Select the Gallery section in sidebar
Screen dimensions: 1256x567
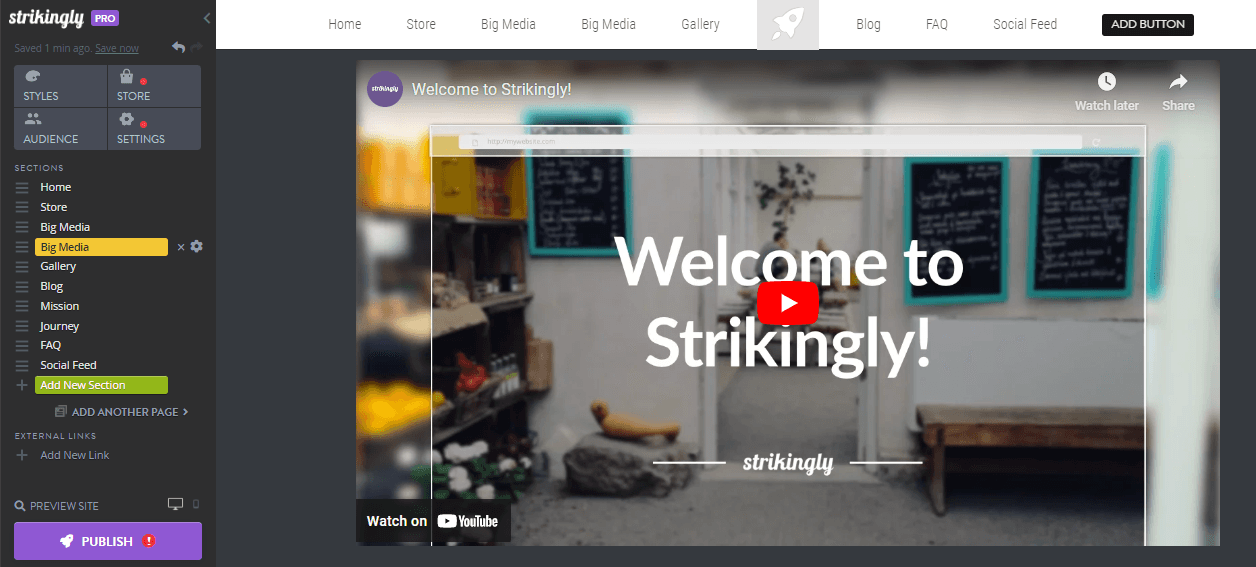click(58, 266)
